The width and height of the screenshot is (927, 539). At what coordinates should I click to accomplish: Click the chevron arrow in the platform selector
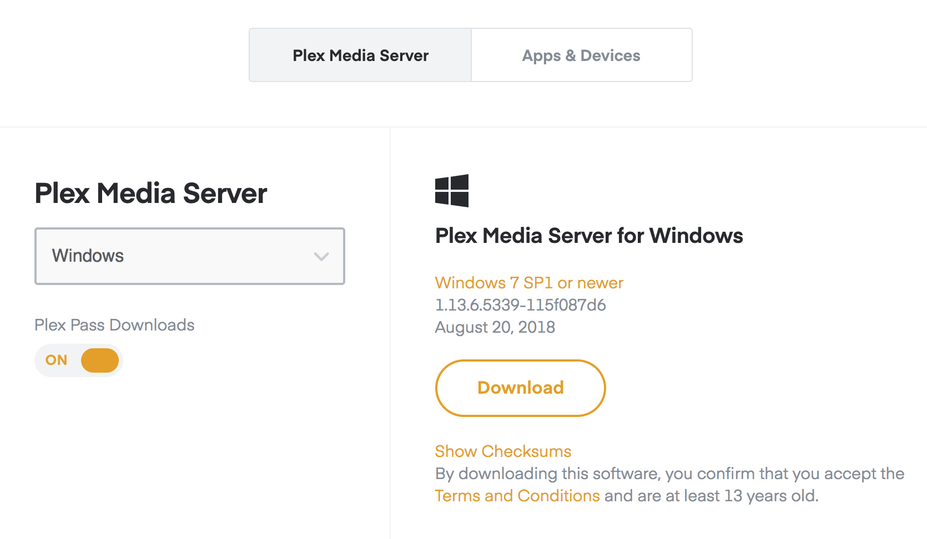point(321,257)
